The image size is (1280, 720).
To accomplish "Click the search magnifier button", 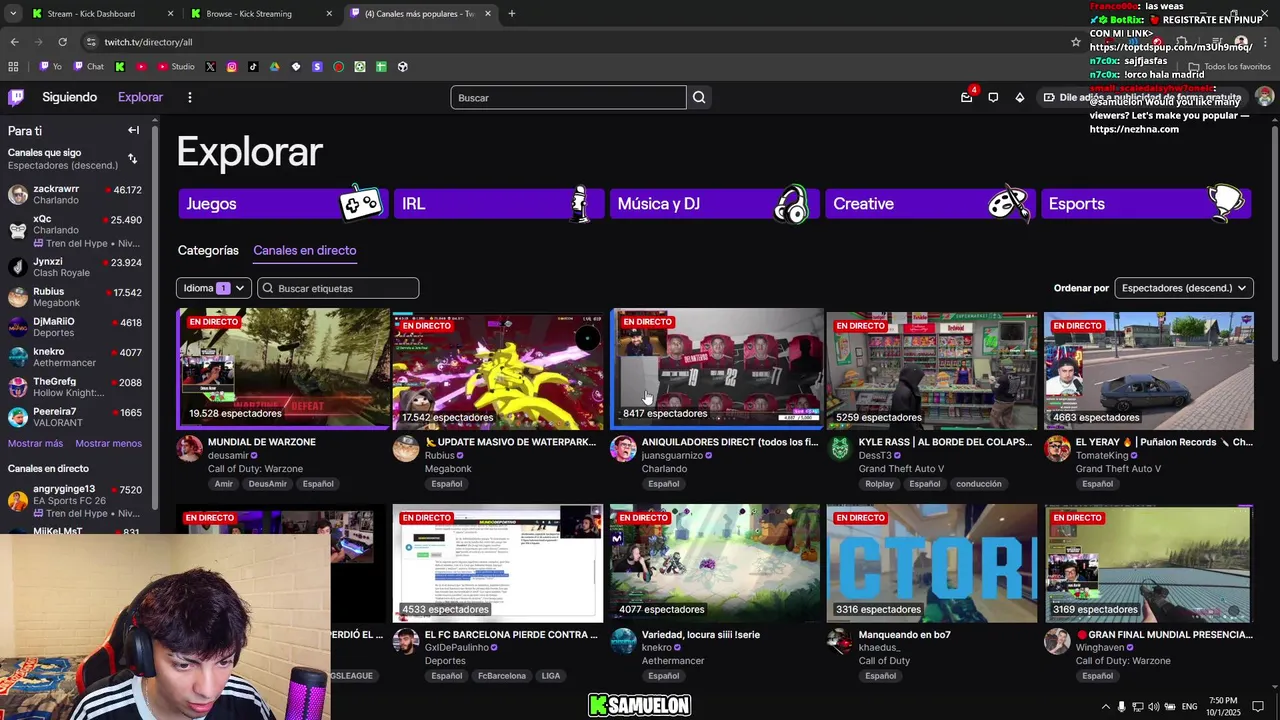I will pyautogui.click(x=699, y=97).
